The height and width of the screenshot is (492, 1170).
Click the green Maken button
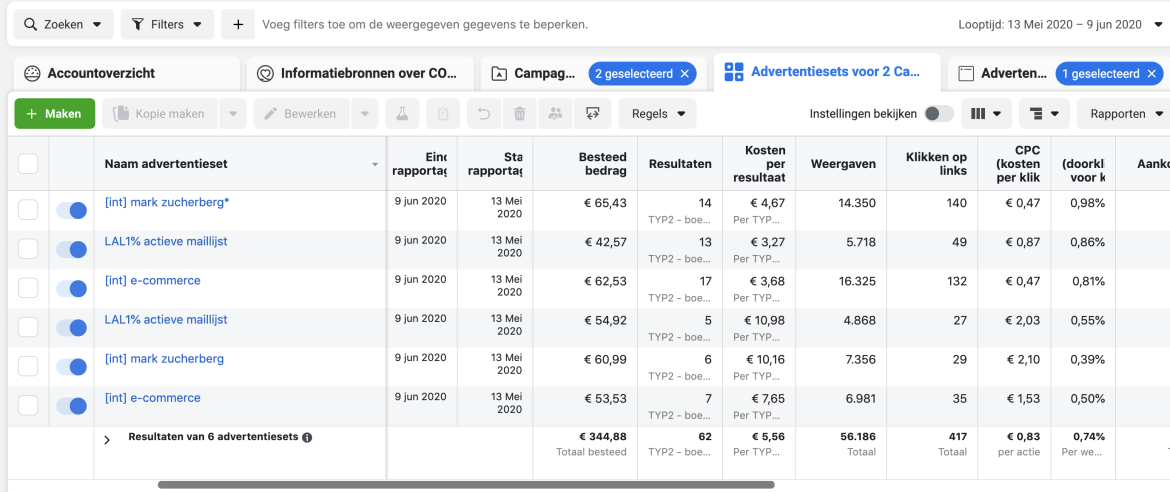[54, 113]
